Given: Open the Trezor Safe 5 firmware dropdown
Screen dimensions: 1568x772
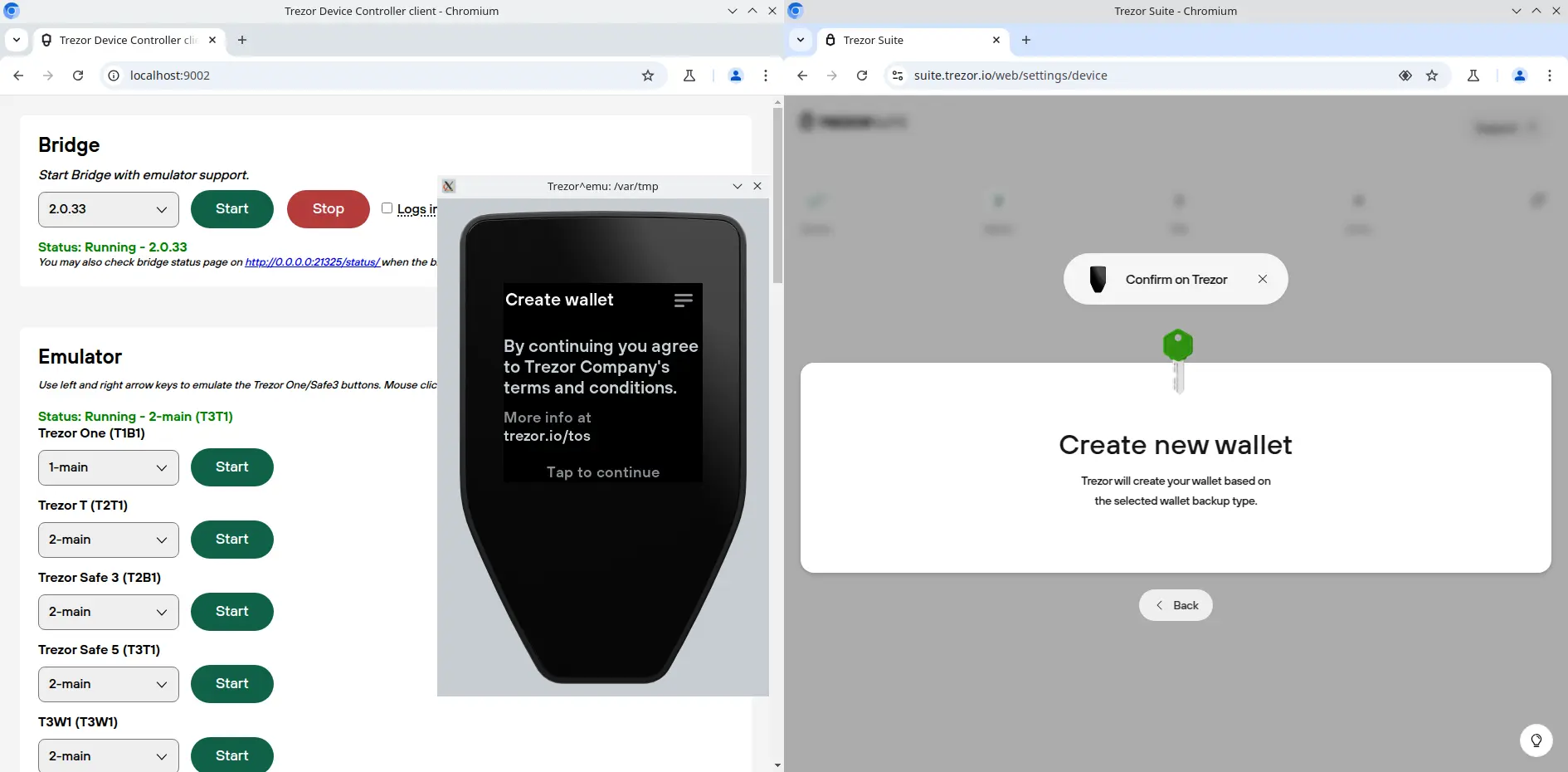Looking at the screenshot, I should 109,684.
